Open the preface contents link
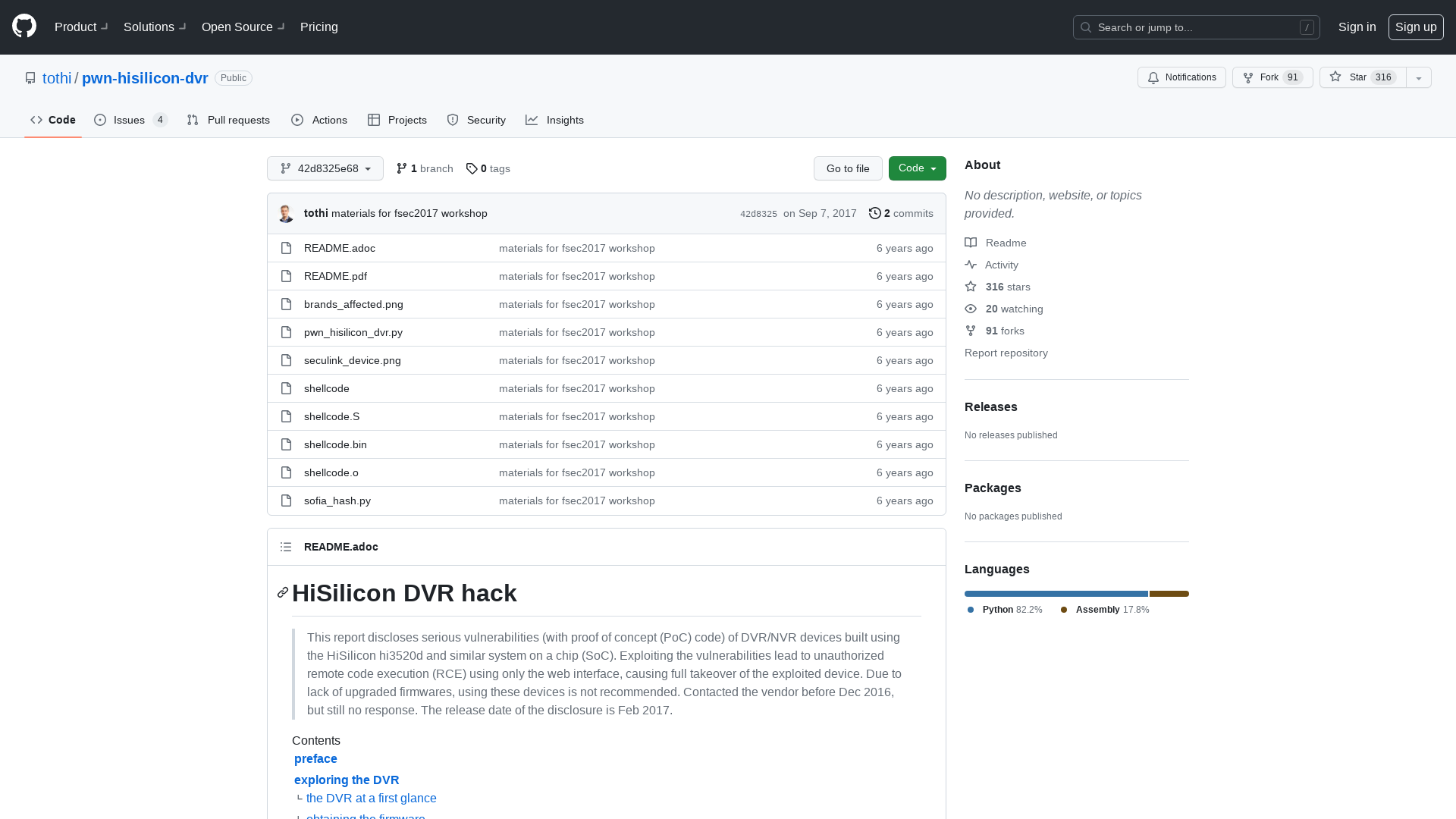 click(x=315, y=758)
